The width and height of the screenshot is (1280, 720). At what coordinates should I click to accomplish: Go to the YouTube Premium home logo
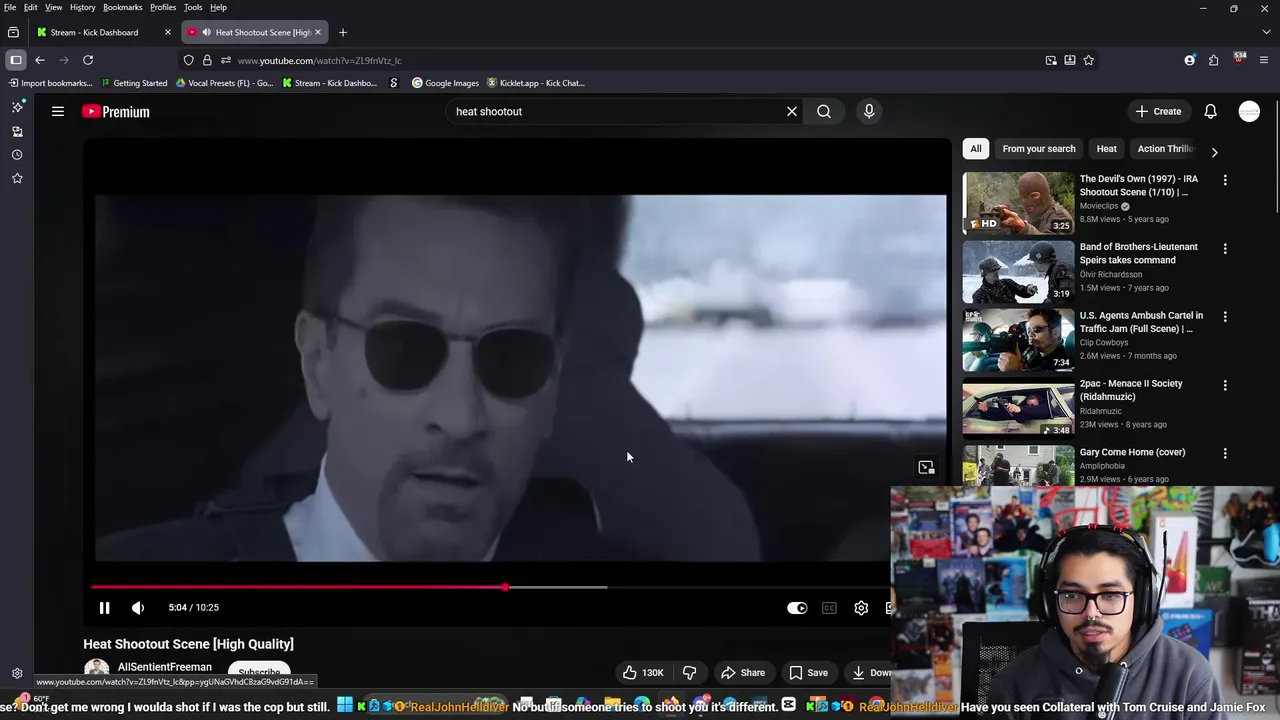[x=116, y=112]
